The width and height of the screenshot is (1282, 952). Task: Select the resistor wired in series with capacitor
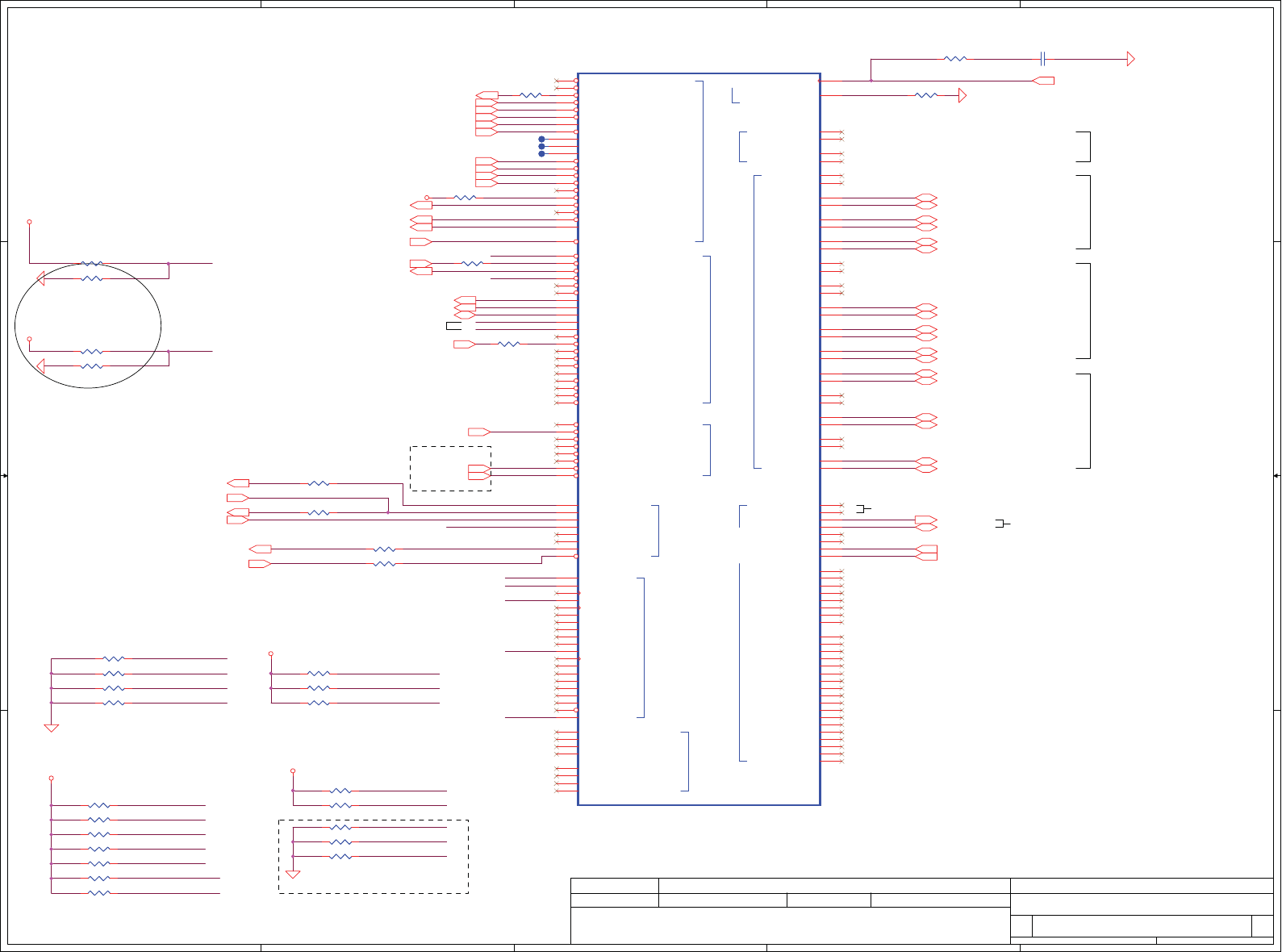tap(955, 59)
